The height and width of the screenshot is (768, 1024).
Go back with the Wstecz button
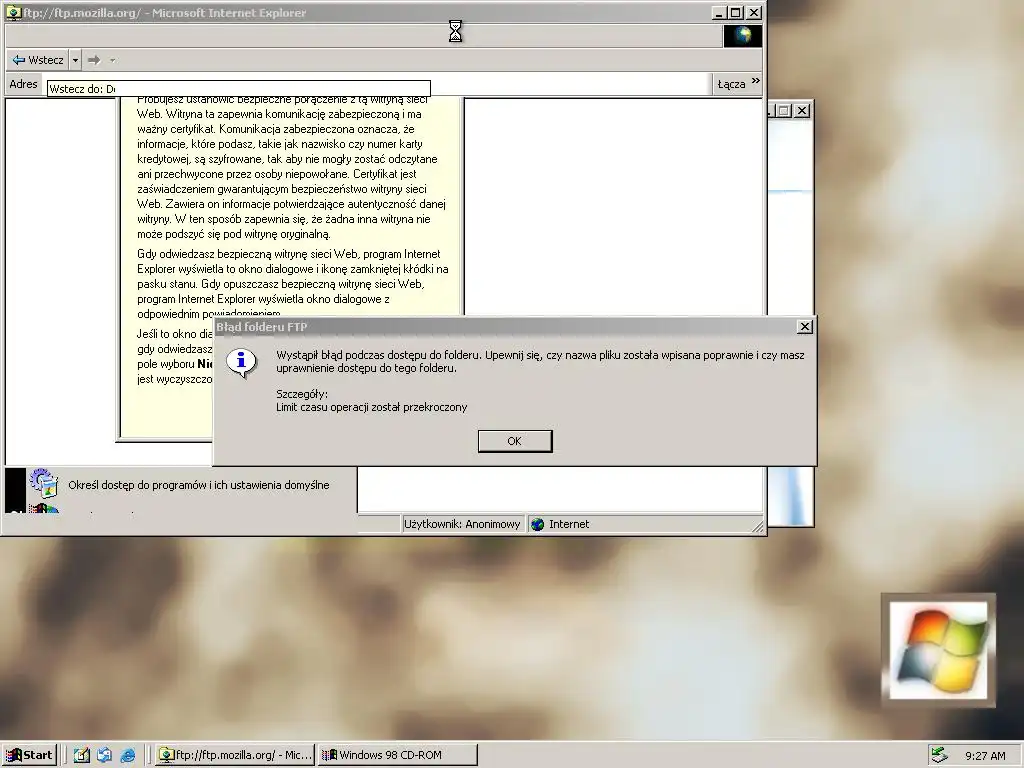pos(38,60)
